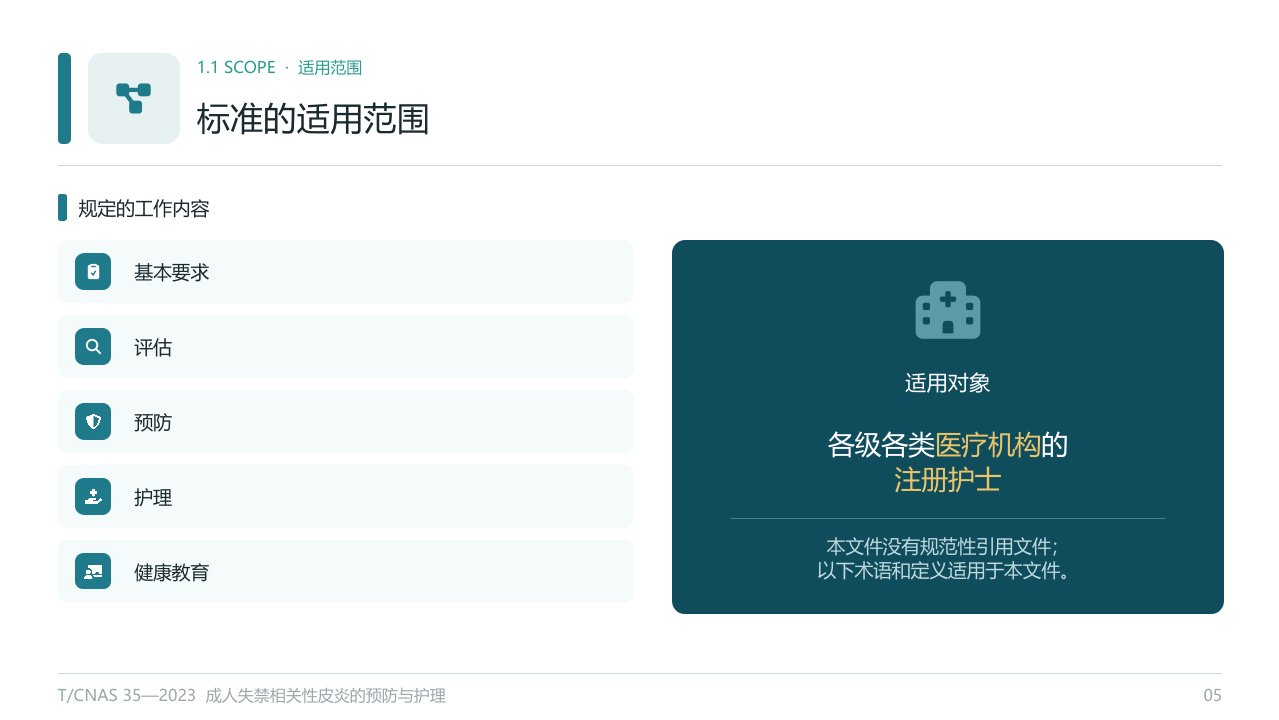The width and height of the screenshot is (1279, 720).
Task: Select the 评估 list row
Action: 346,347
